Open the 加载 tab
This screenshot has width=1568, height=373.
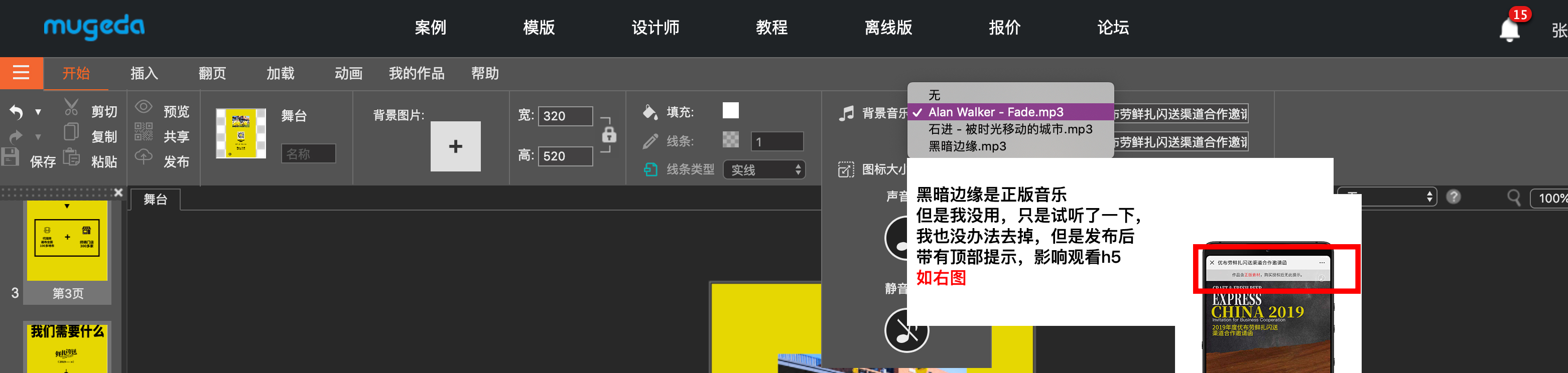pyautogui.click(x=281, y=74)
